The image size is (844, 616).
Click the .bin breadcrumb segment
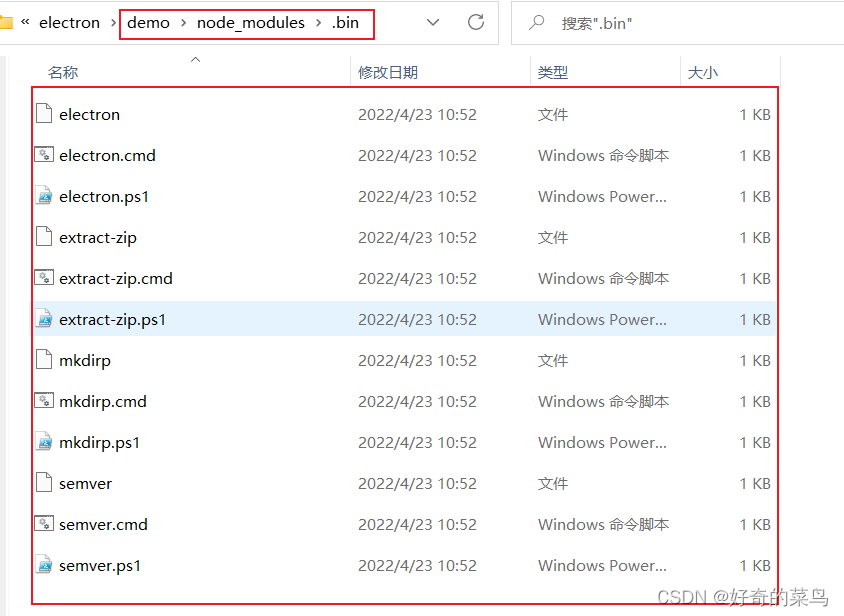tap(345, 23)
